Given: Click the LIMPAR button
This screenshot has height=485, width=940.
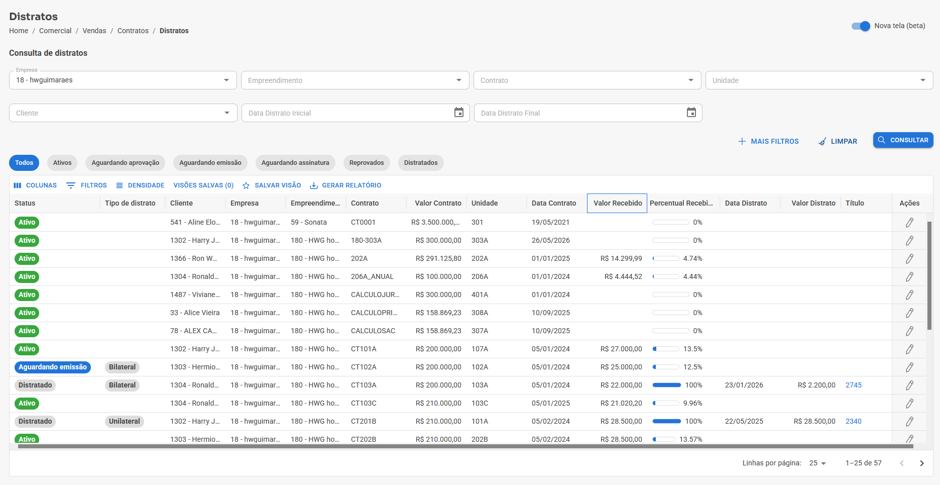Looking at the screenshot, I should (837, 141).
